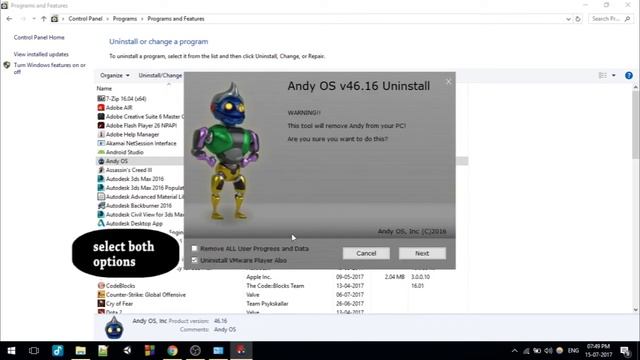The width and height of the screenshot is (640, 360).
Task: Expand the address bar history dropdown
Action: (x=568, y=19)
